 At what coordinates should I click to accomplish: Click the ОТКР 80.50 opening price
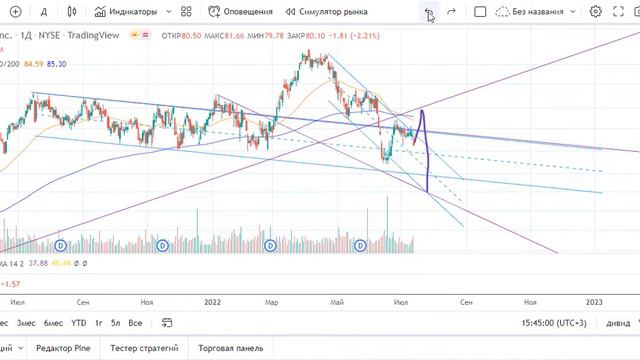point(181,36)
